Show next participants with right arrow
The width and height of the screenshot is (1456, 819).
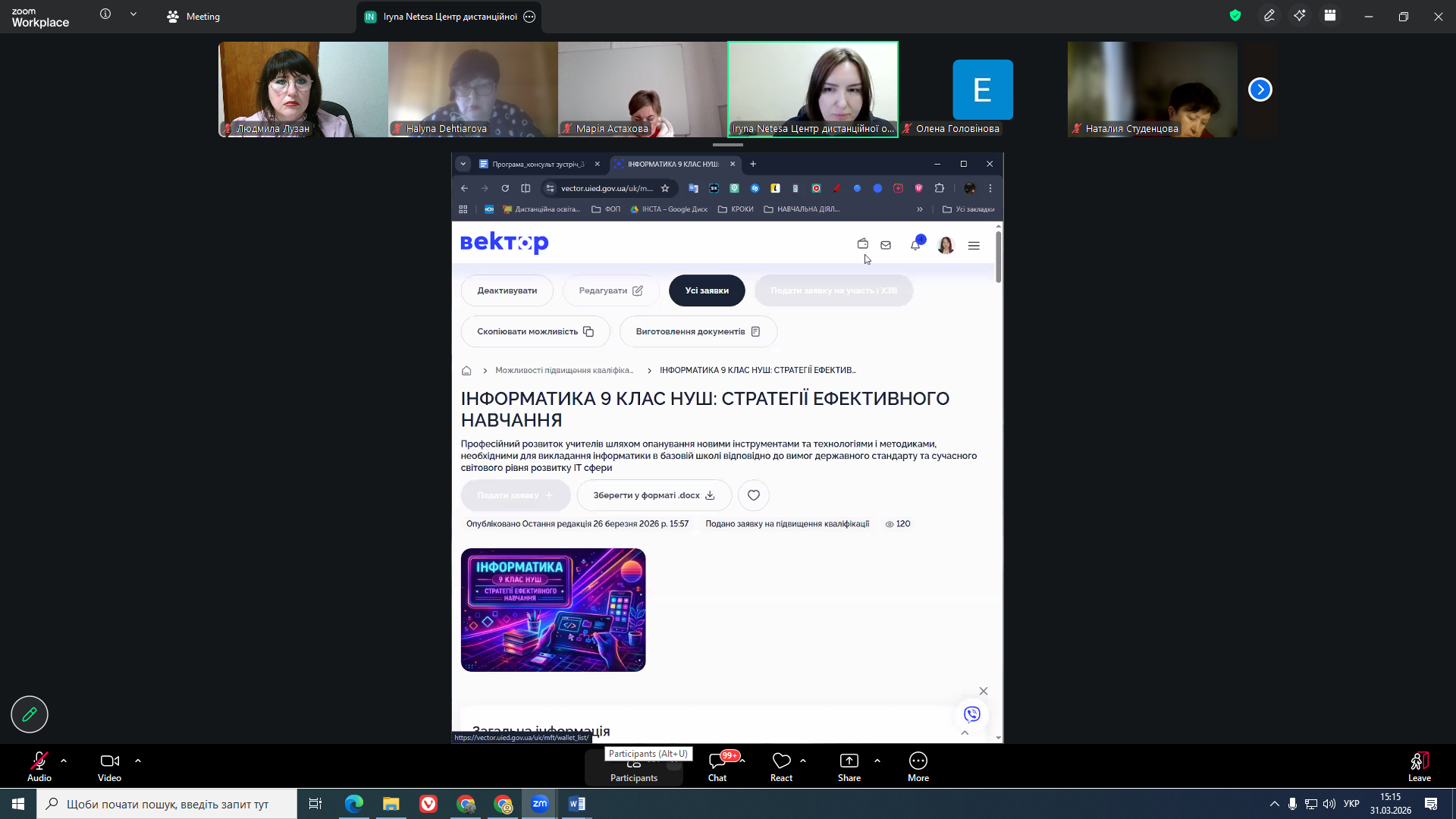pyautogui.click(x=1260, y=89)
